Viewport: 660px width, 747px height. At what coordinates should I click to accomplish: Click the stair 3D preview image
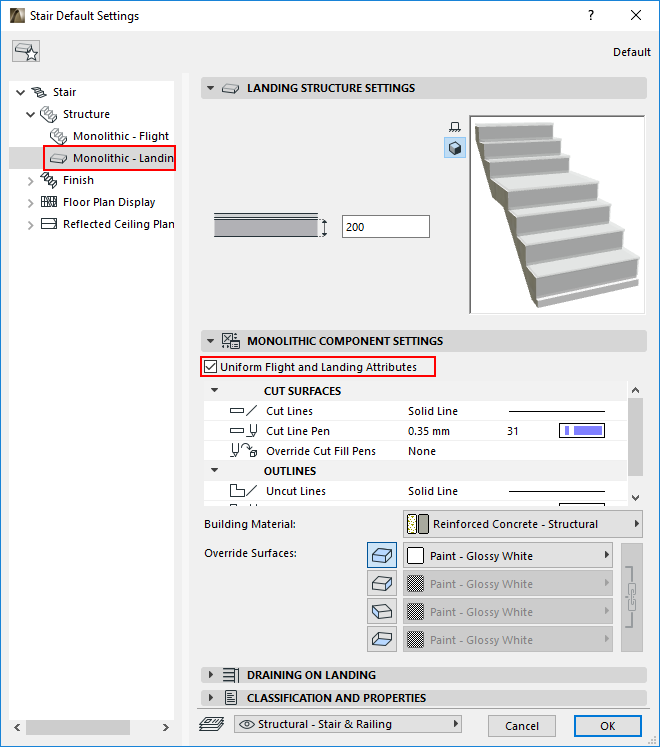[x=557, y=214]
